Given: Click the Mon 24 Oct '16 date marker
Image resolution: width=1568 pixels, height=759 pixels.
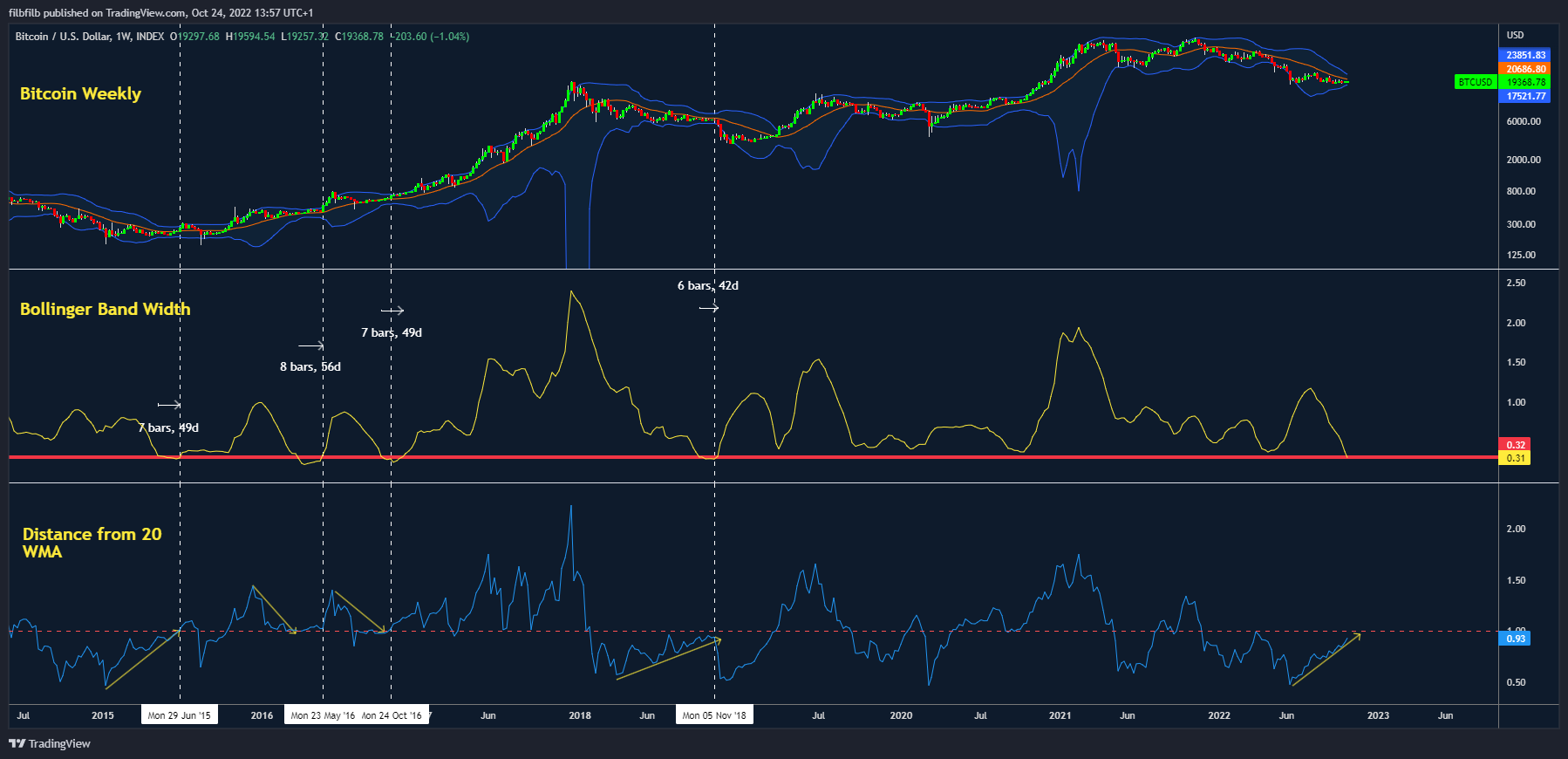Looking at the screenshot, I should tap(392, 715).
